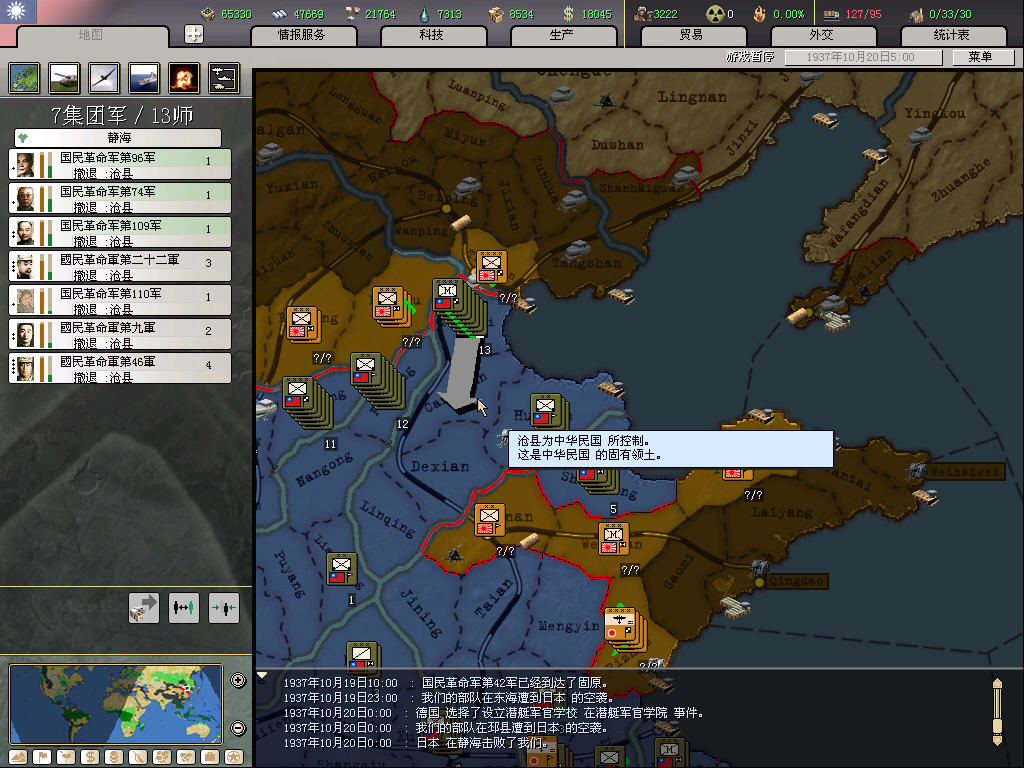The image size is (1024, 768).
Task: Expand the panel with the cross button
Action: point(194,34)
